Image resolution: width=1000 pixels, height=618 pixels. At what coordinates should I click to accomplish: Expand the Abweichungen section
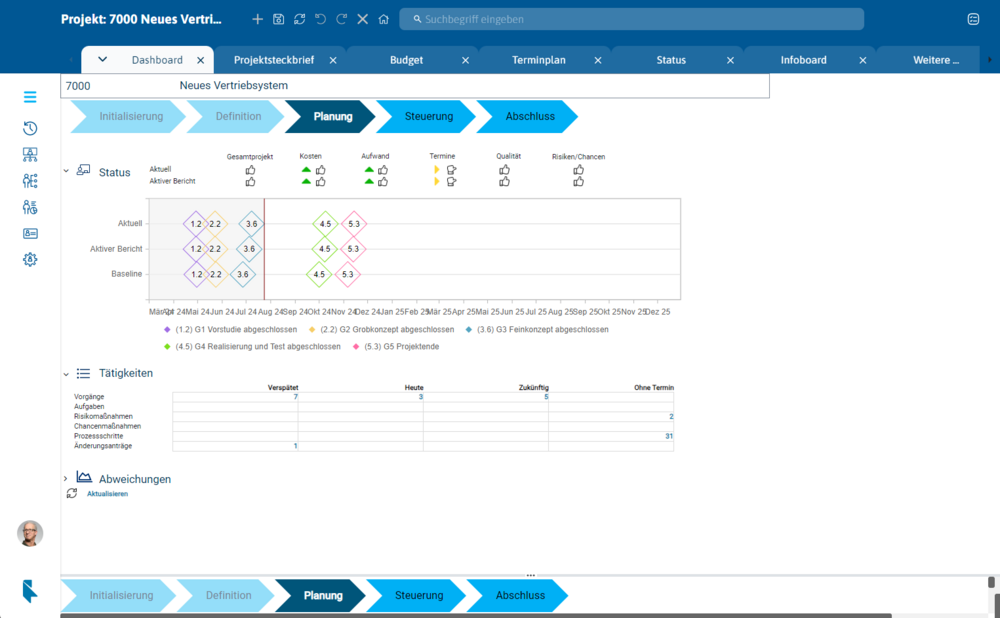[x=66, y=479]
